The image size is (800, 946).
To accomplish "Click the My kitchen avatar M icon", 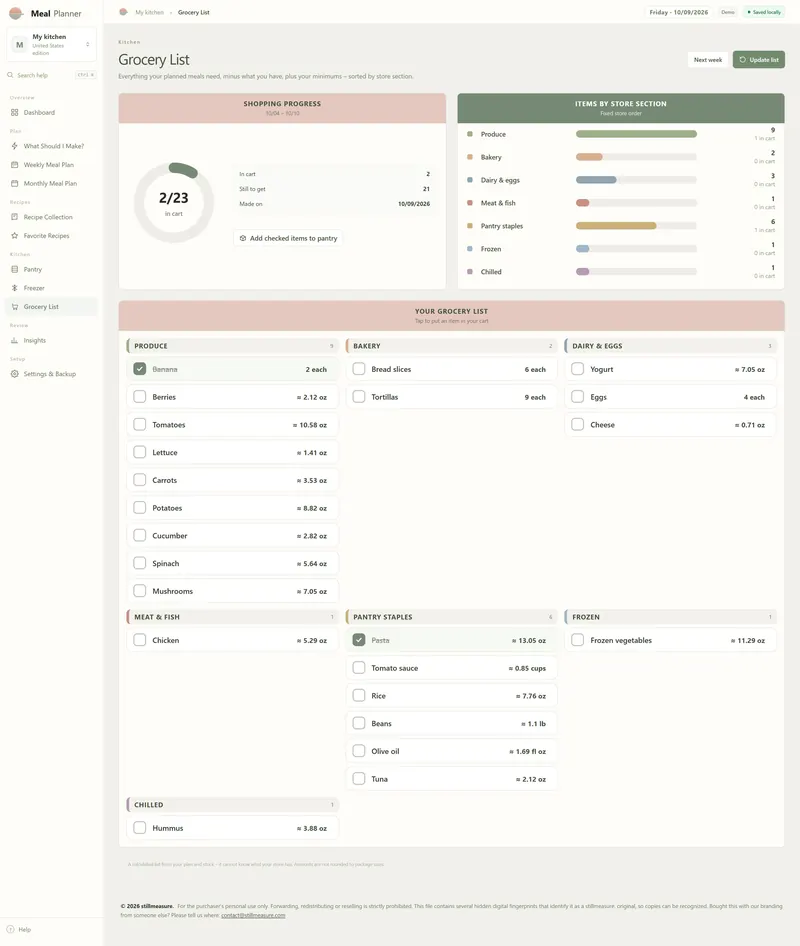I will [x=19, y=45].
